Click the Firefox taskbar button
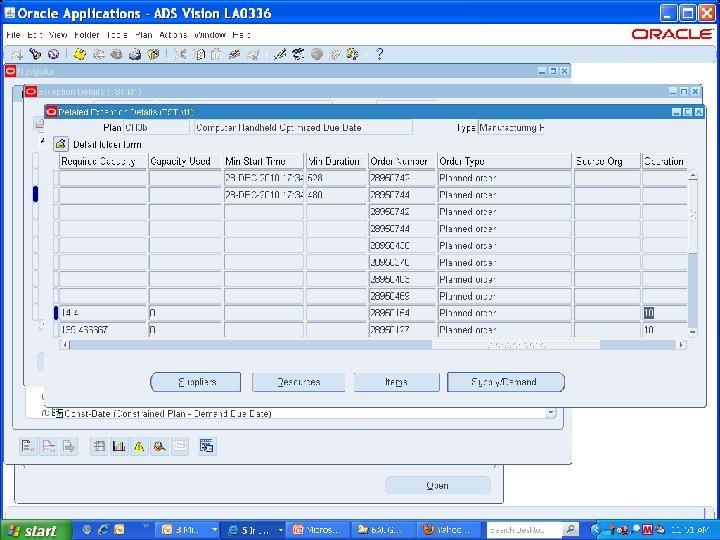Viewport: 720px width, 540px height. click(x=449, y=530)
